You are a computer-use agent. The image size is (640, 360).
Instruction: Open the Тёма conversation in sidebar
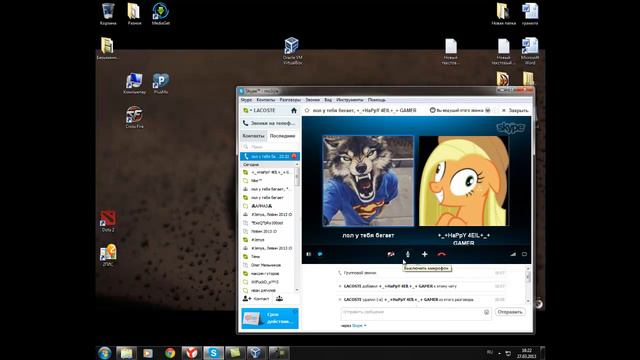point(268,257)
